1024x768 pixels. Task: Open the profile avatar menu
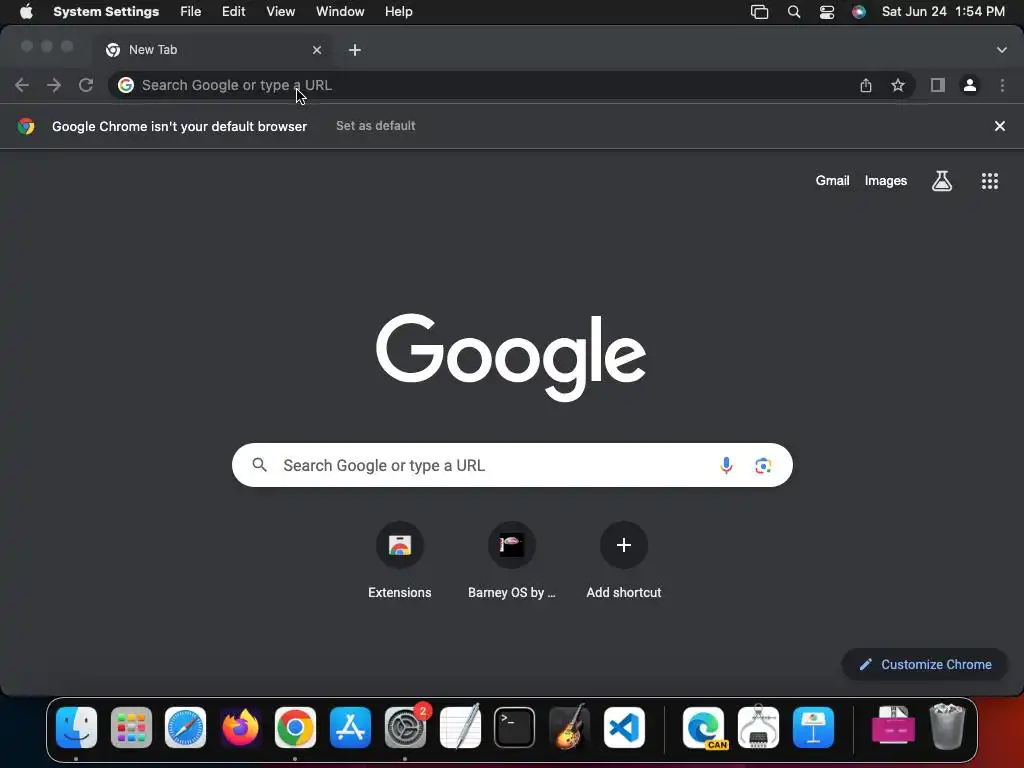(x=970, y=85)
